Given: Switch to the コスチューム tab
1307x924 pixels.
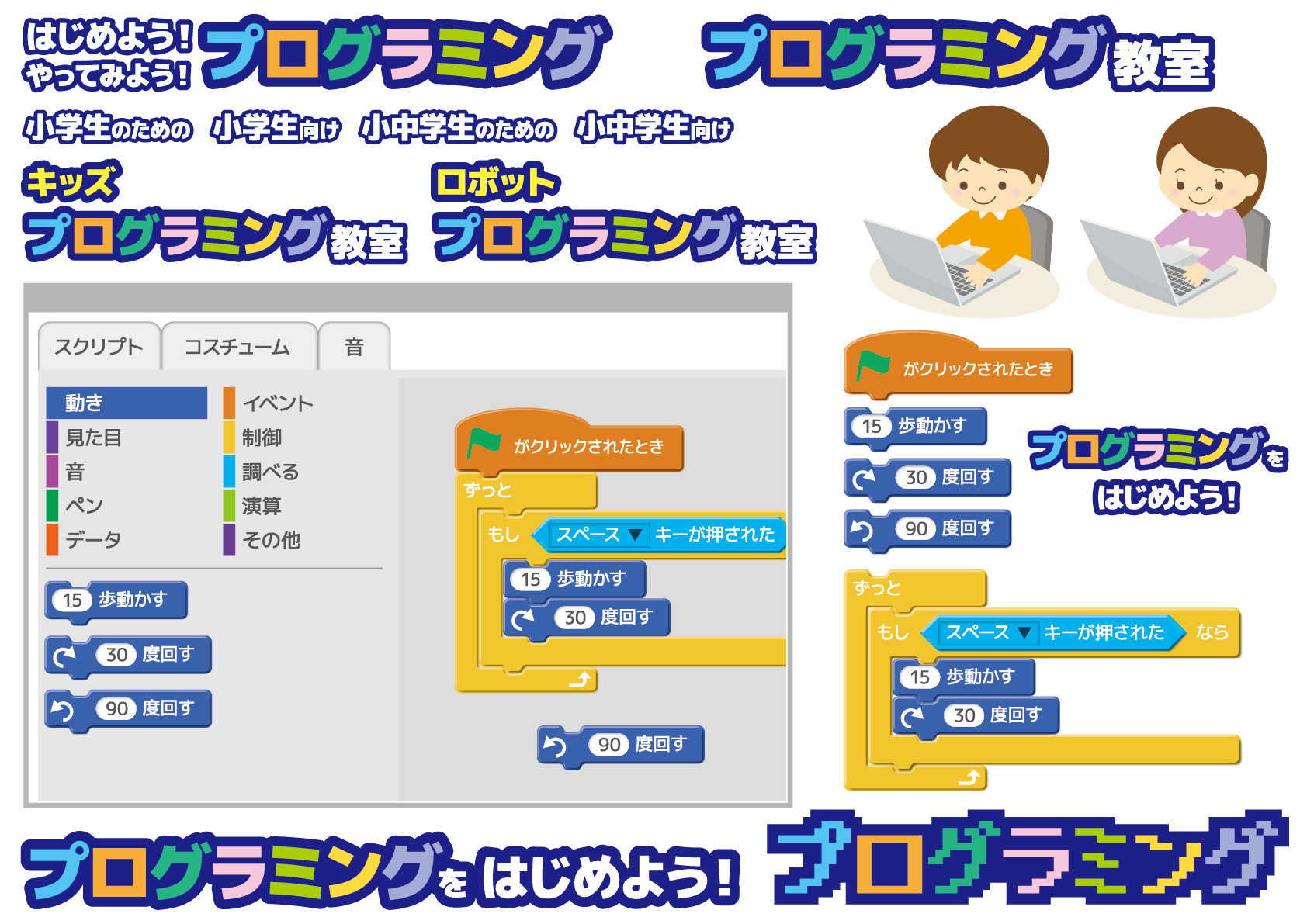Looking at the screenshot, I should [238, 347].
